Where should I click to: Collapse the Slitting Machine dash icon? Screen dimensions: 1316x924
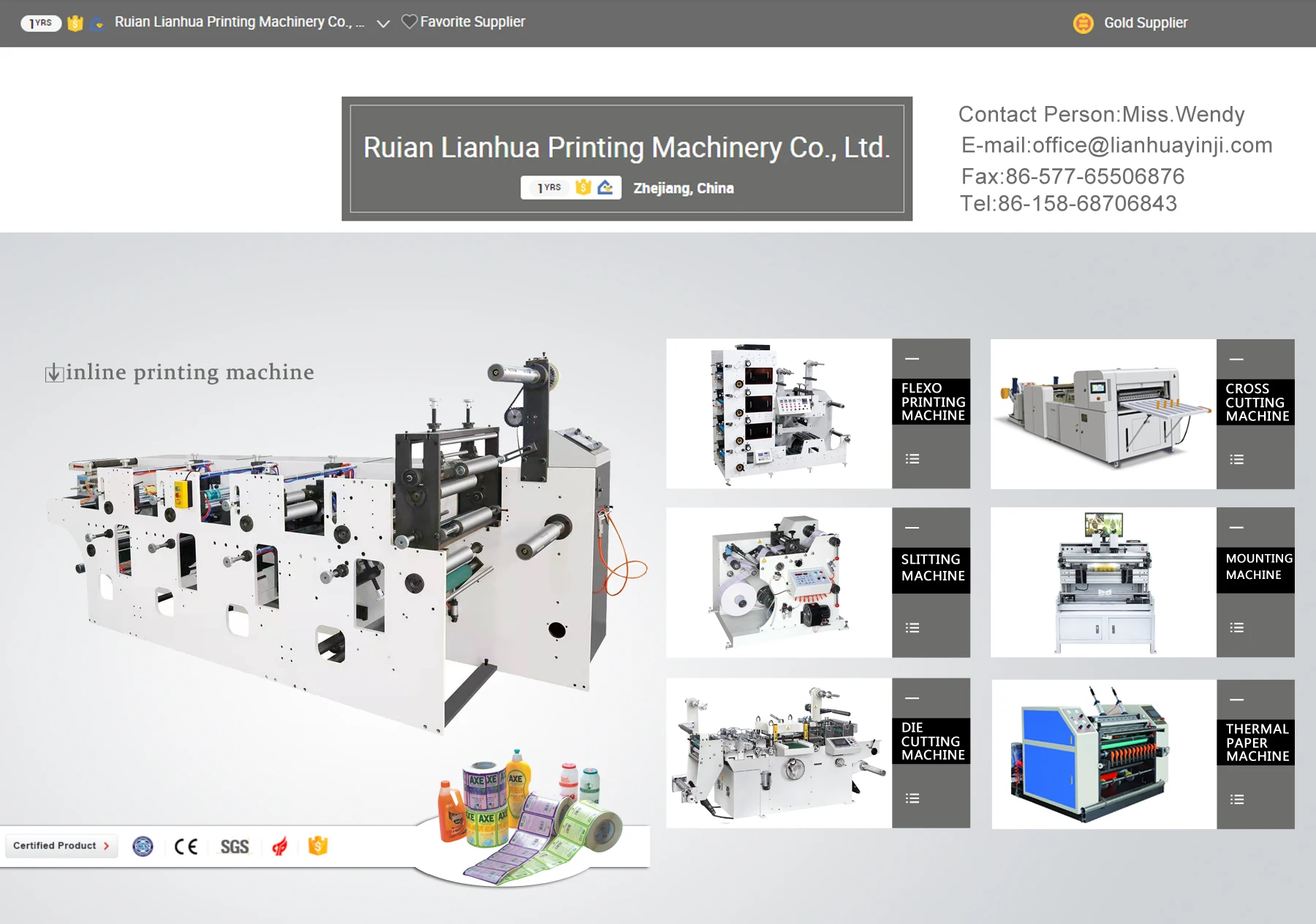click(x=912, y=528)
